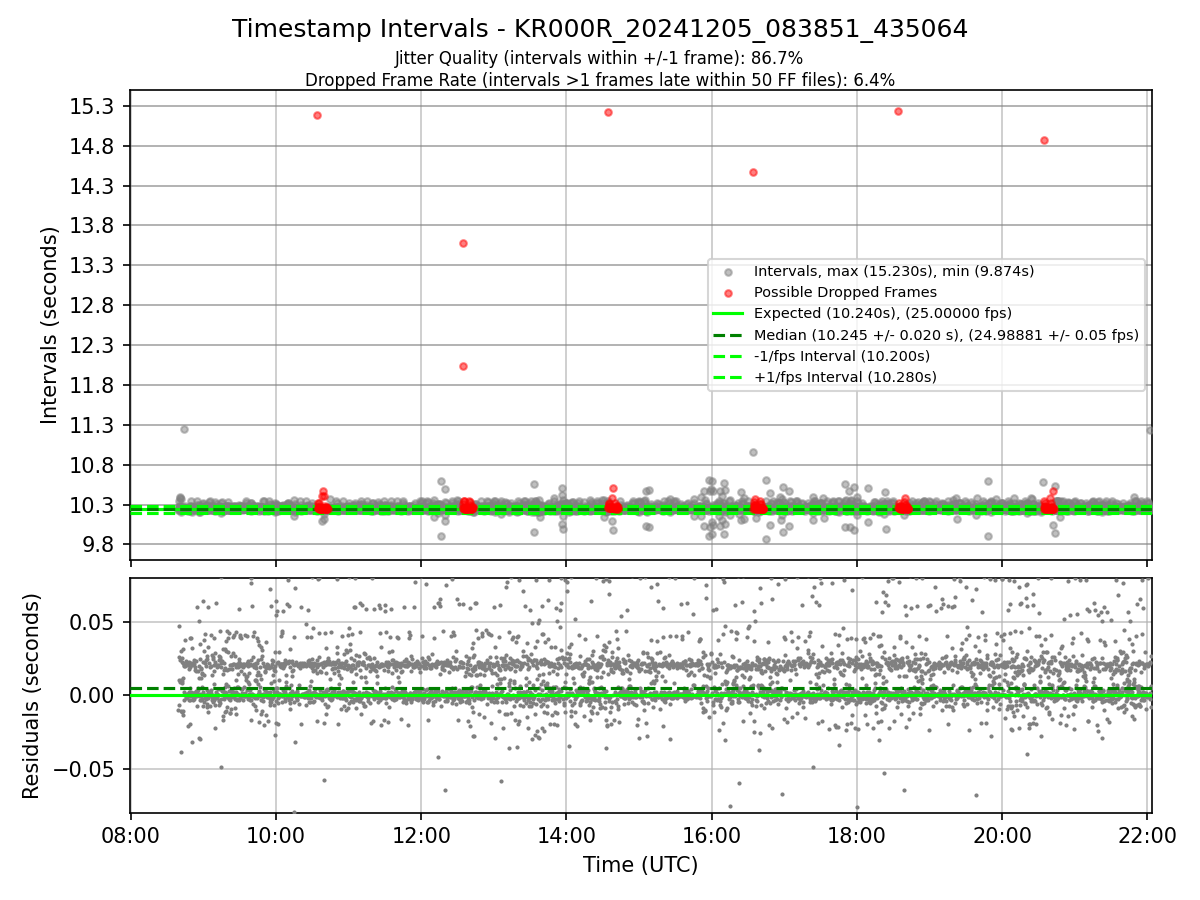Select the 'Dropped Frame Rate' 6.4% subtitle line
This screenshot has width=1200, height=900.
pyautogui.click(x=599, y=79)
